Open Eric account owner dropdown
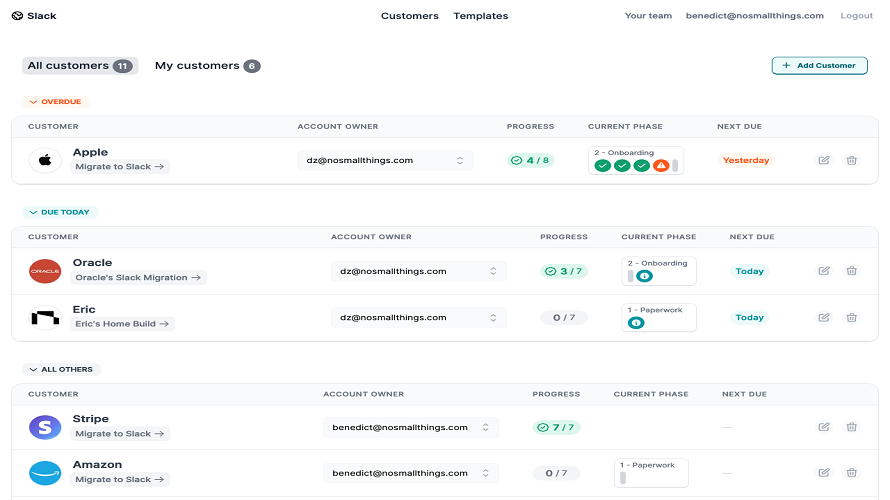The width and height of the screenshot is (890, 500). (x=418, y=318)
